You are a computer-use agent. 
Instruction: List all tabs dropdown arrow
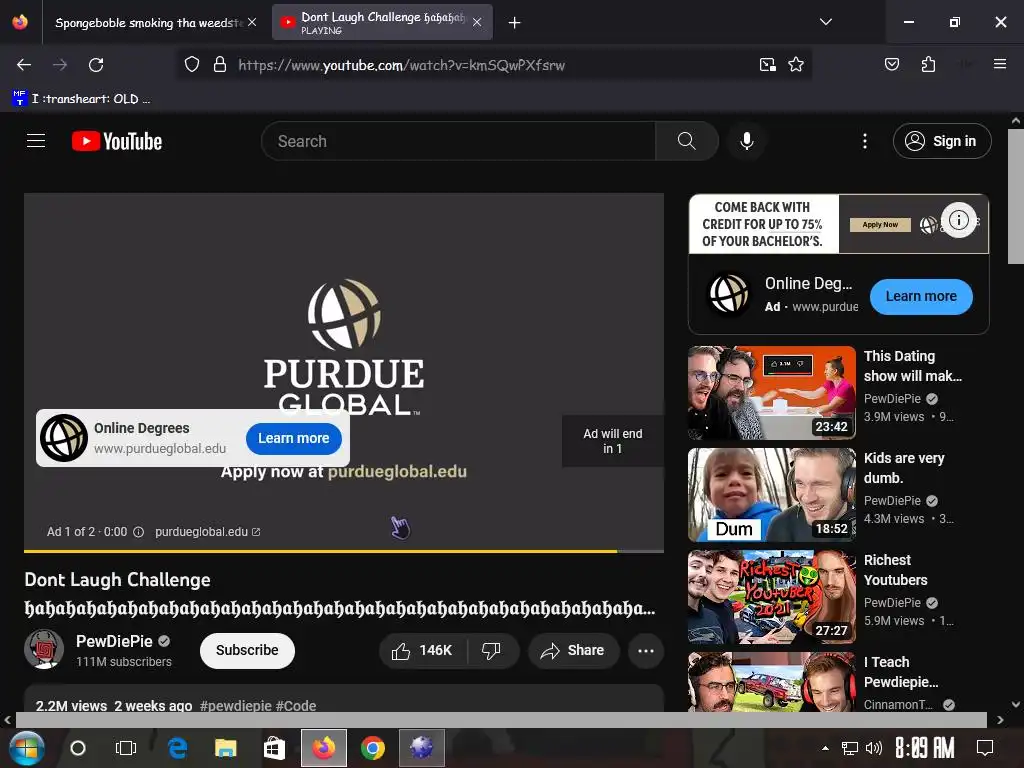click(825, 22)
